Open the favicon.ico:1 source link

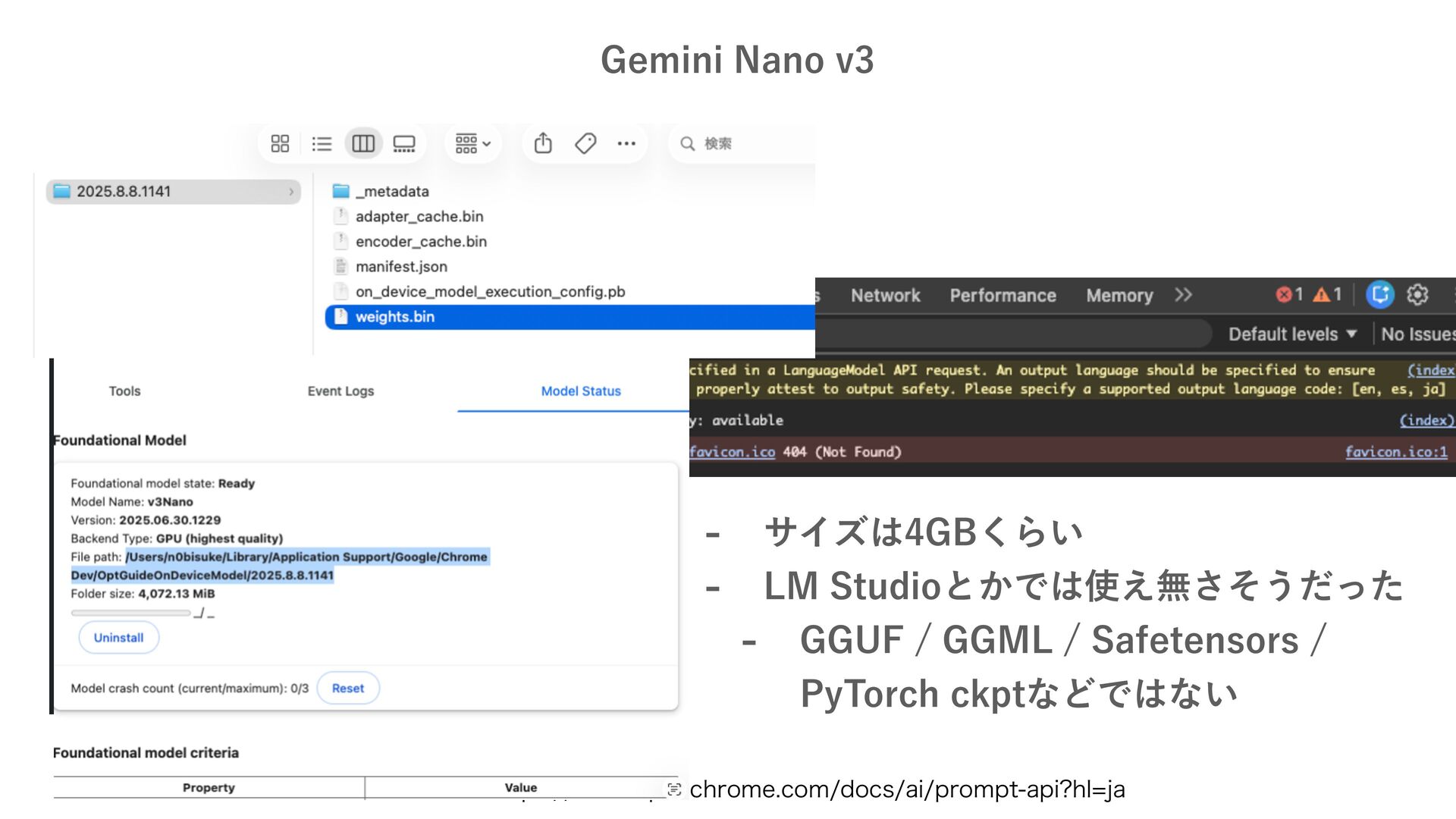tap(1396, 452)
